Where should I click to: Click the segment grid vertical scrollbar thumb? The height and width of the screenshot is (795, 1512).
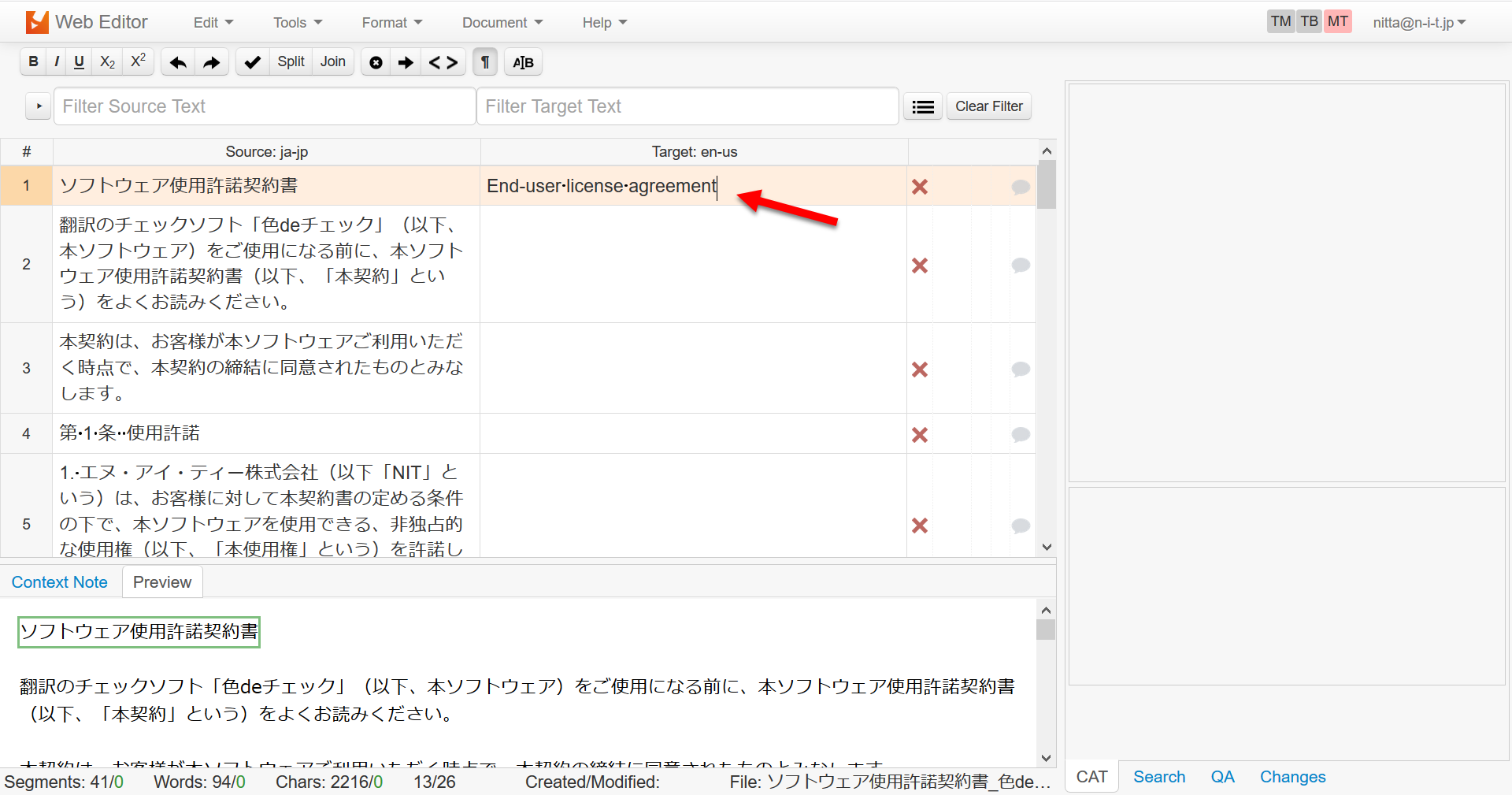coord(1047,185)
